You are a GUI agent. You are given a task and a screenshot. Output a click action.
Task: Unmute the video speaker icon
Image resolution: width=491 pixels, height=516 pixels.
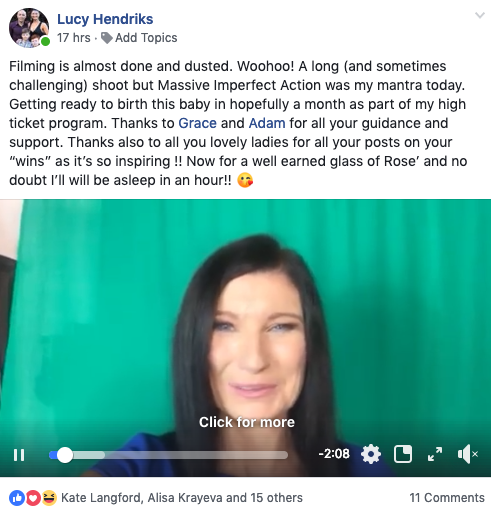[468, 454]
